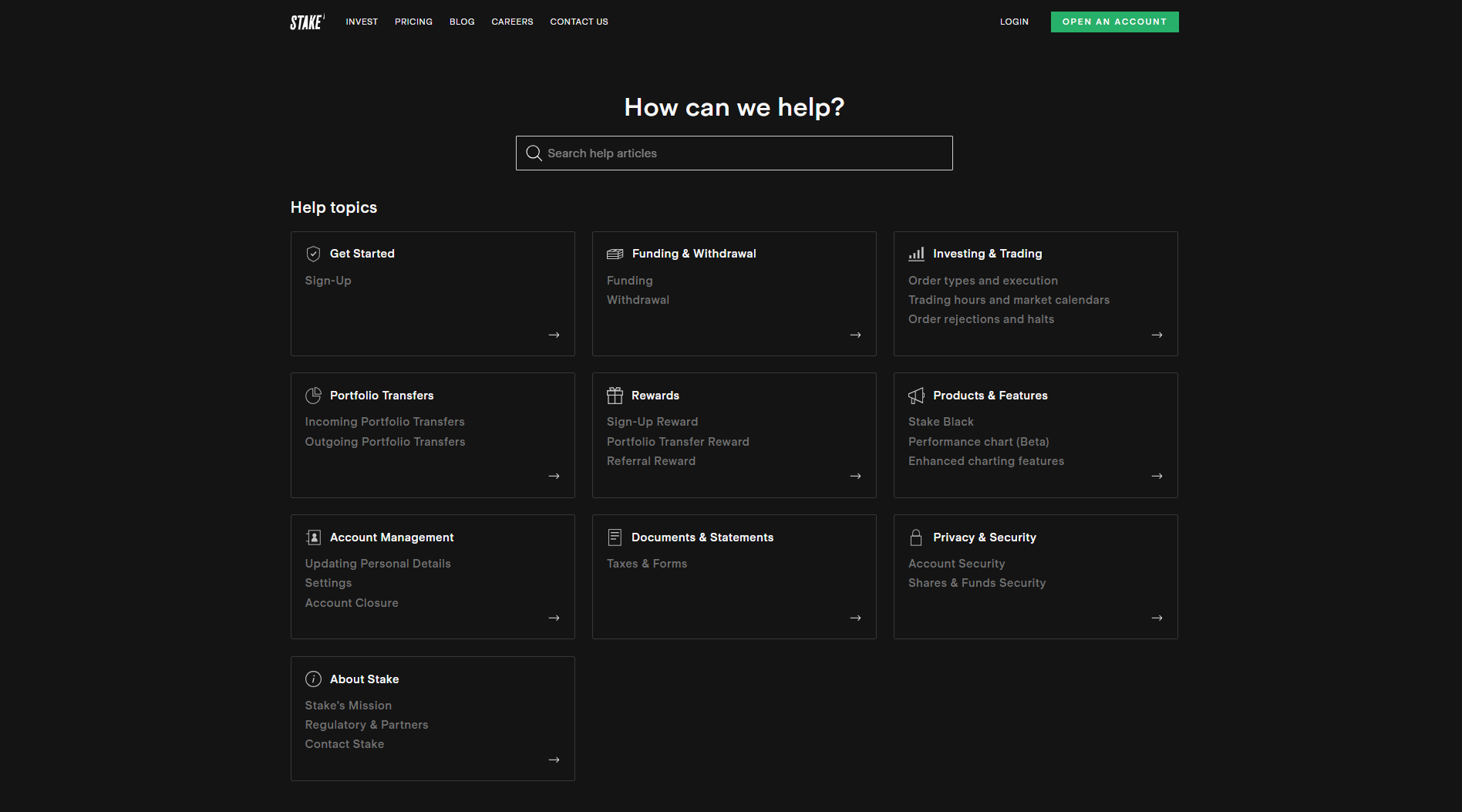Viewport: 1462px width, 812px height.
Task: Visit the Careers page
Action: (x=512, y=22)
